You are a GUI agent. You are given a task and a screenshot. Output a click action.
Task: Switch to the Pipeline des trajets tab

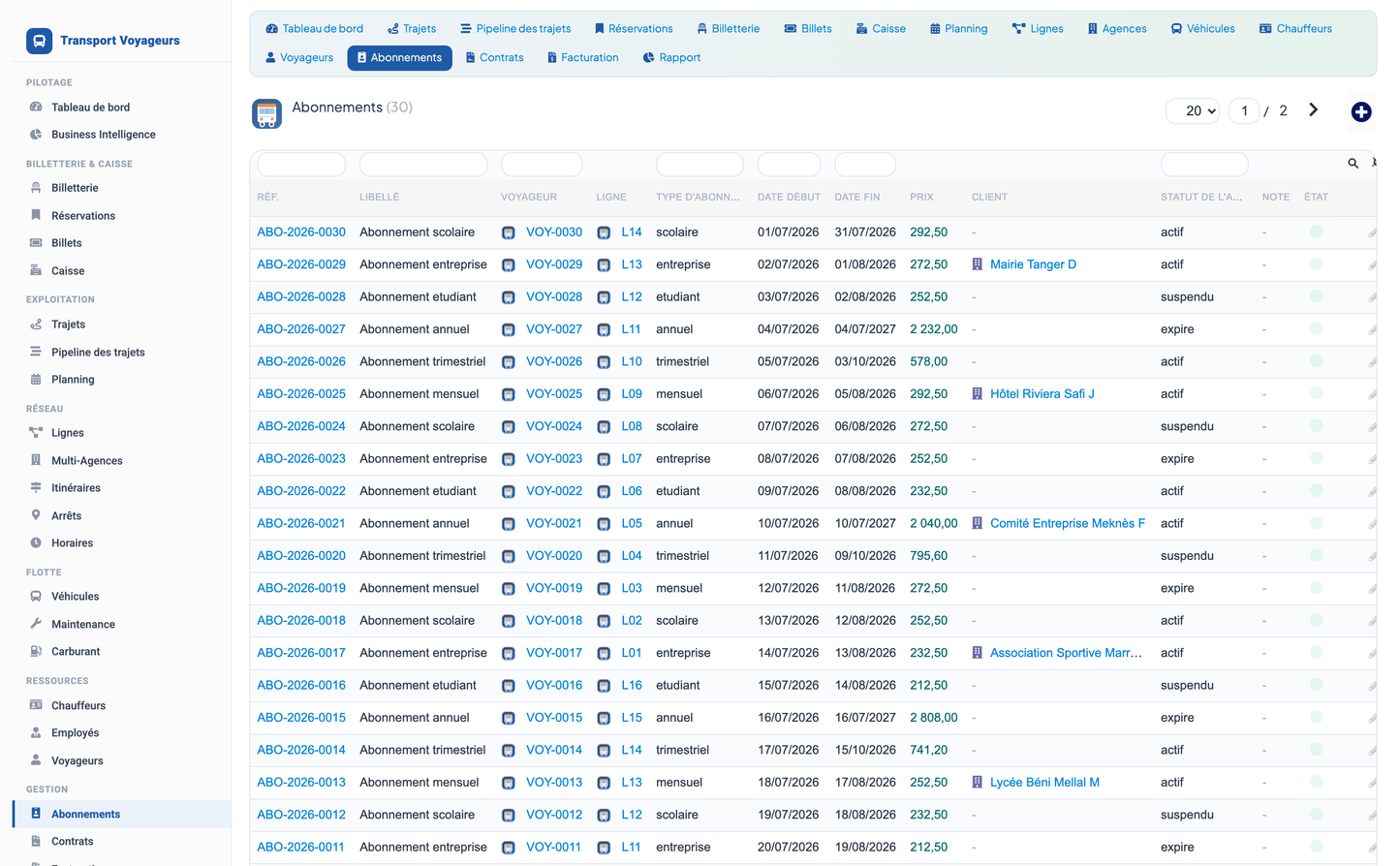tap(515, 29)
